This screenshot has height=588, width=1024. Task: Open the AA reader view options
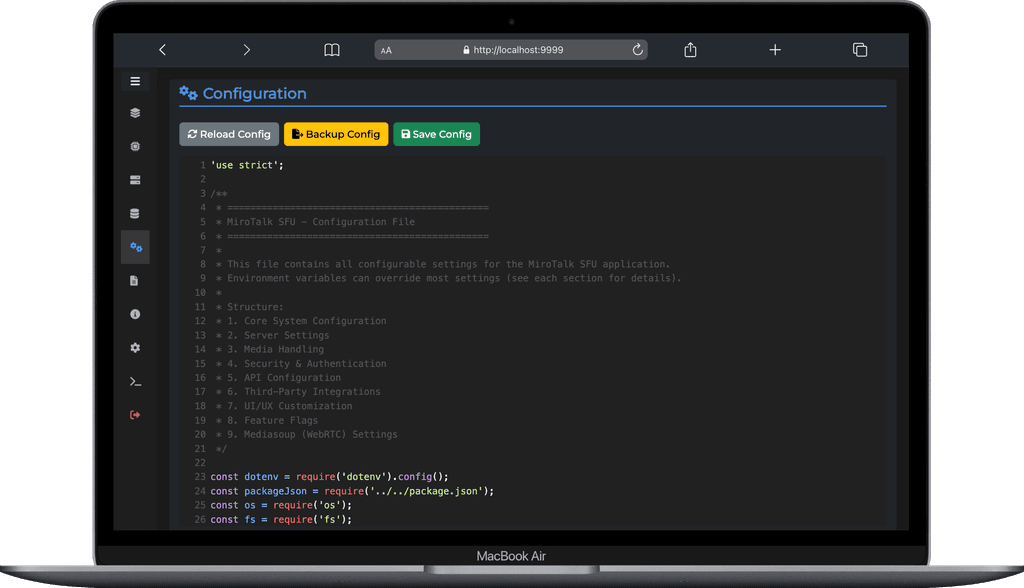(387, 50)
